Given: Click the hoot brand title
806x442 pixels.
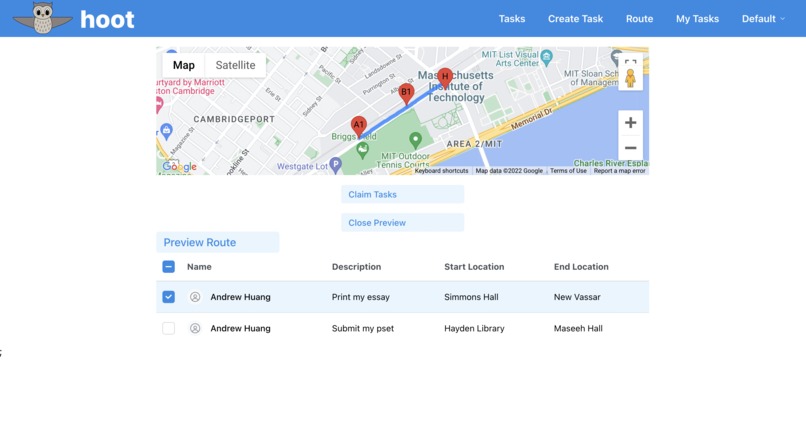Looking at the screenshot, I should click(107, 20).
